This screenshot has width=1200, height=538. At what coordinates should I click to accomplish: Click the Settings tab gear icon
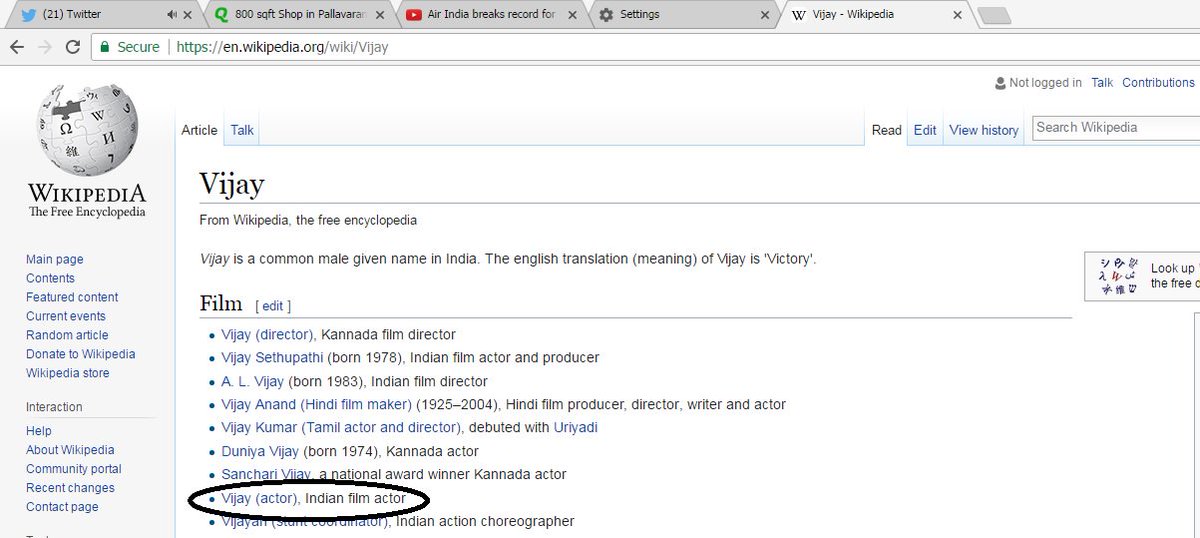606,15
